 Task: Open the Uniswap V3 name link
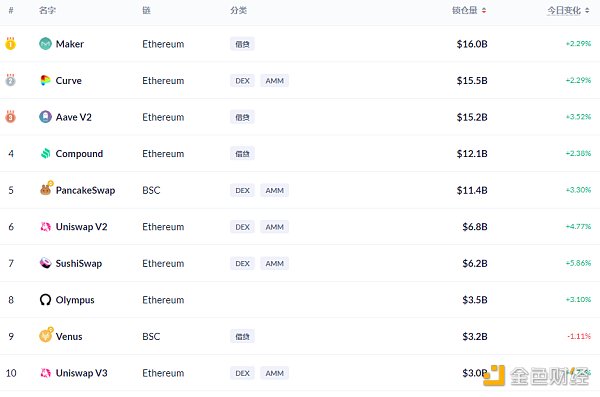pos(82,373)
